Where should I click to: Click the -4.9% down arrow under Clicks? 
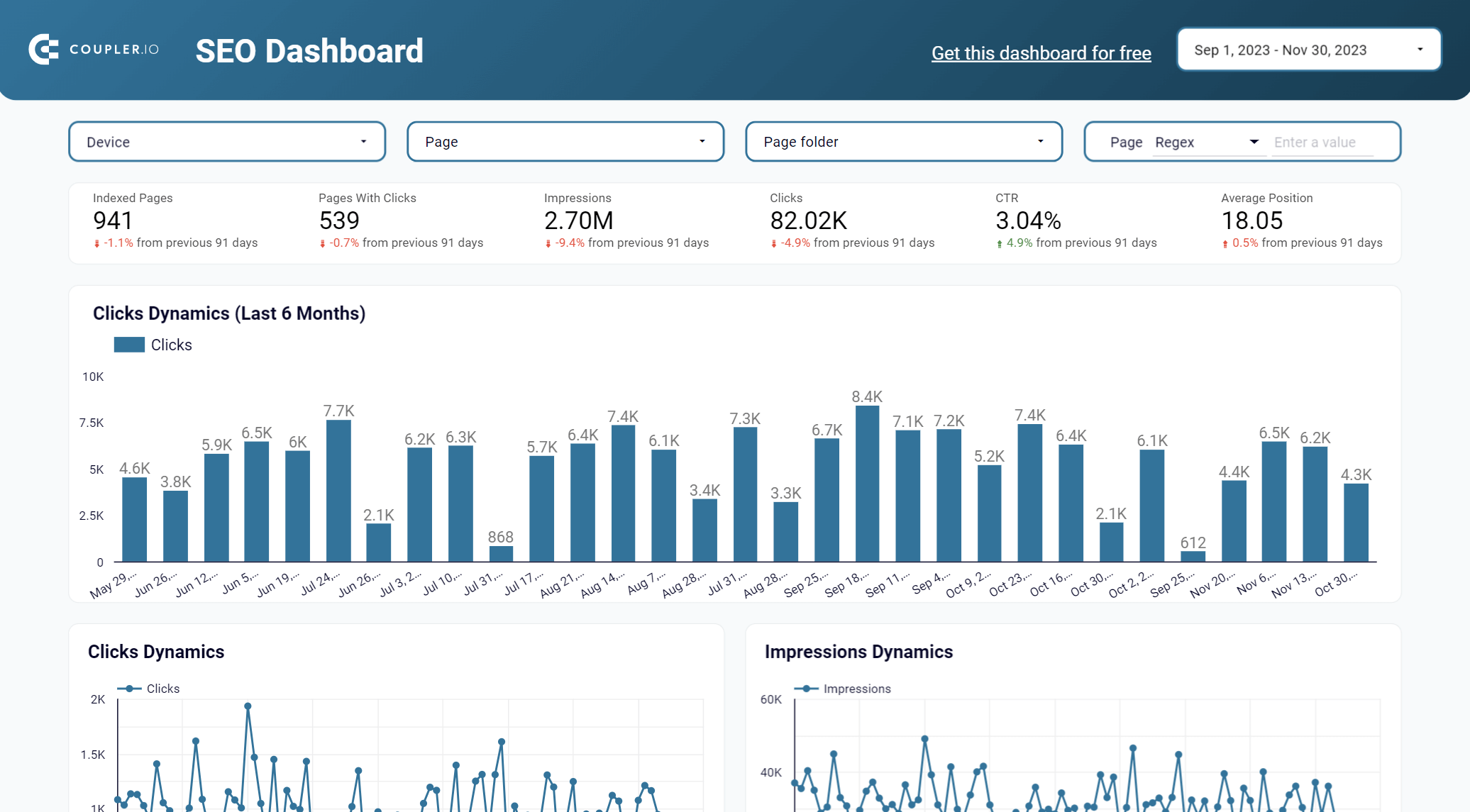tap(773, 244)
